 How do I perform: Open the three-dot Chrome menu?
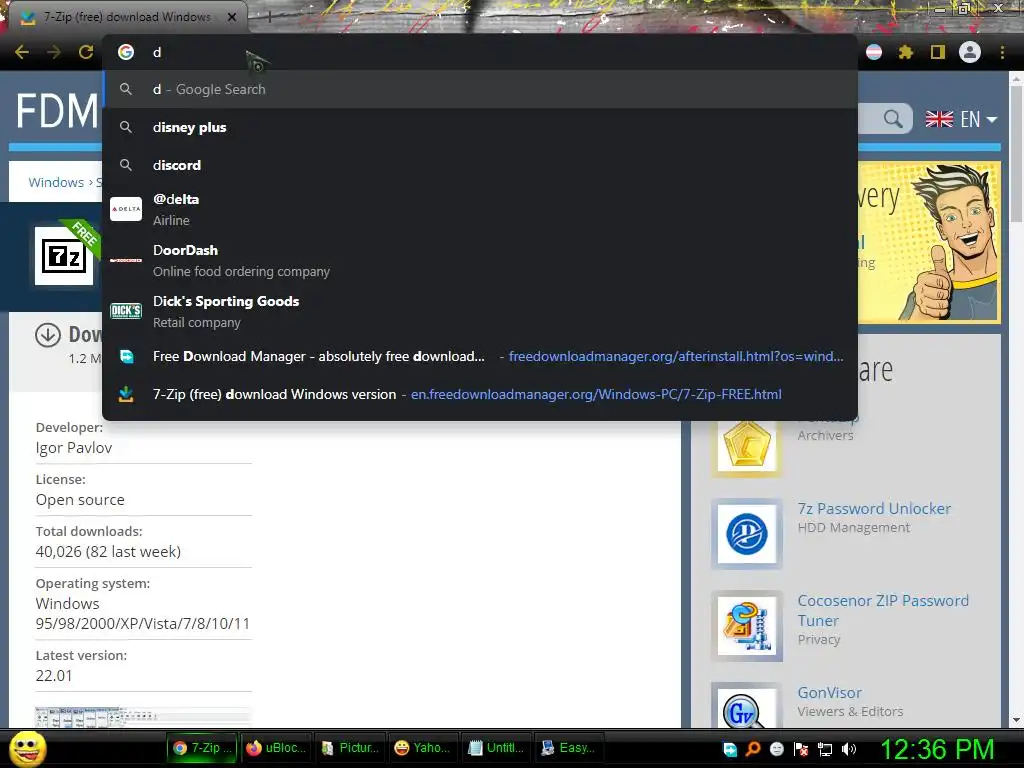pos(1002,52)
